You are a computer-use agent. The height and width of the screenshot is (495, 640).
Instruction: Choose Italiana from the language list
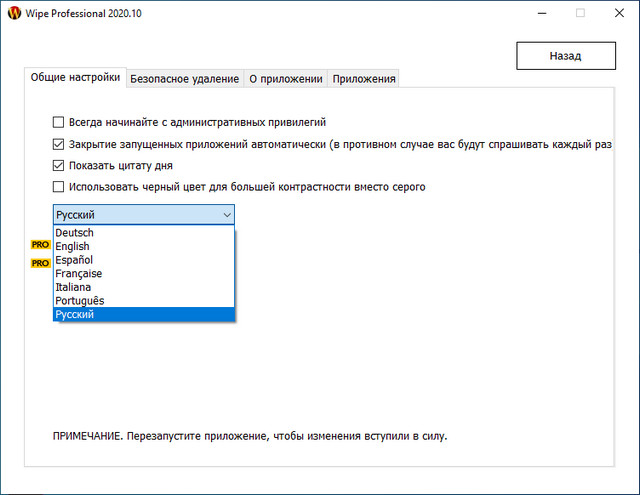(x=74, y=287)
